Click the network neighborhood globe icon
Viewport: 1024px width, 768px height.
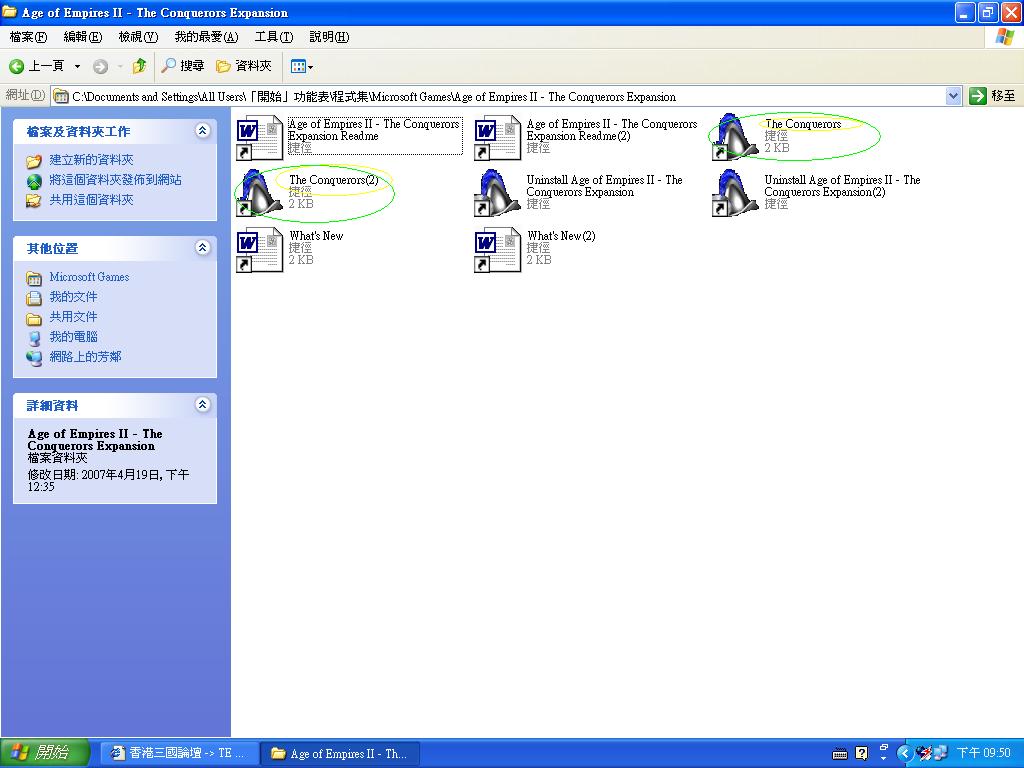click(34, 357)
